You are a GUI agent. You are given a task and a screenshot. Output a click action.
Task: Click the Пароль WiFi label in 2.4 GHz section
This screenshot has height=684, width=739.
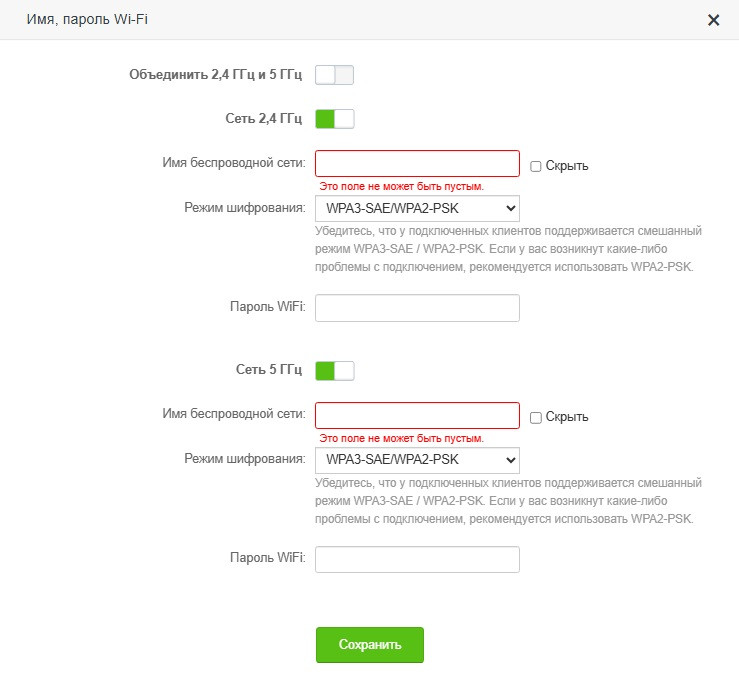click(x=267, y=307)
